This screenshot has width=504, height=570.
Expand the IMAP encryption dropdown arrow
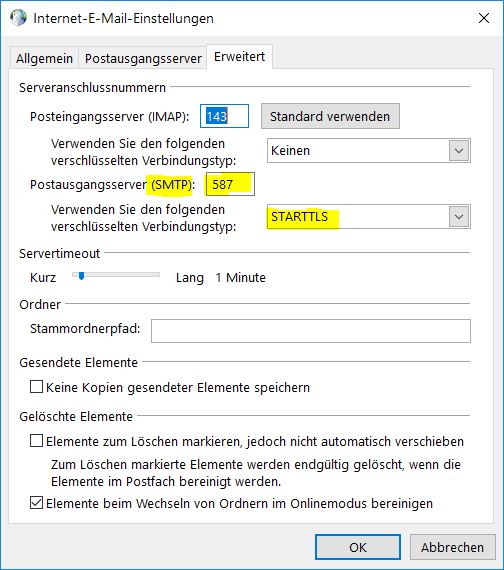click(x=459, y=150)
